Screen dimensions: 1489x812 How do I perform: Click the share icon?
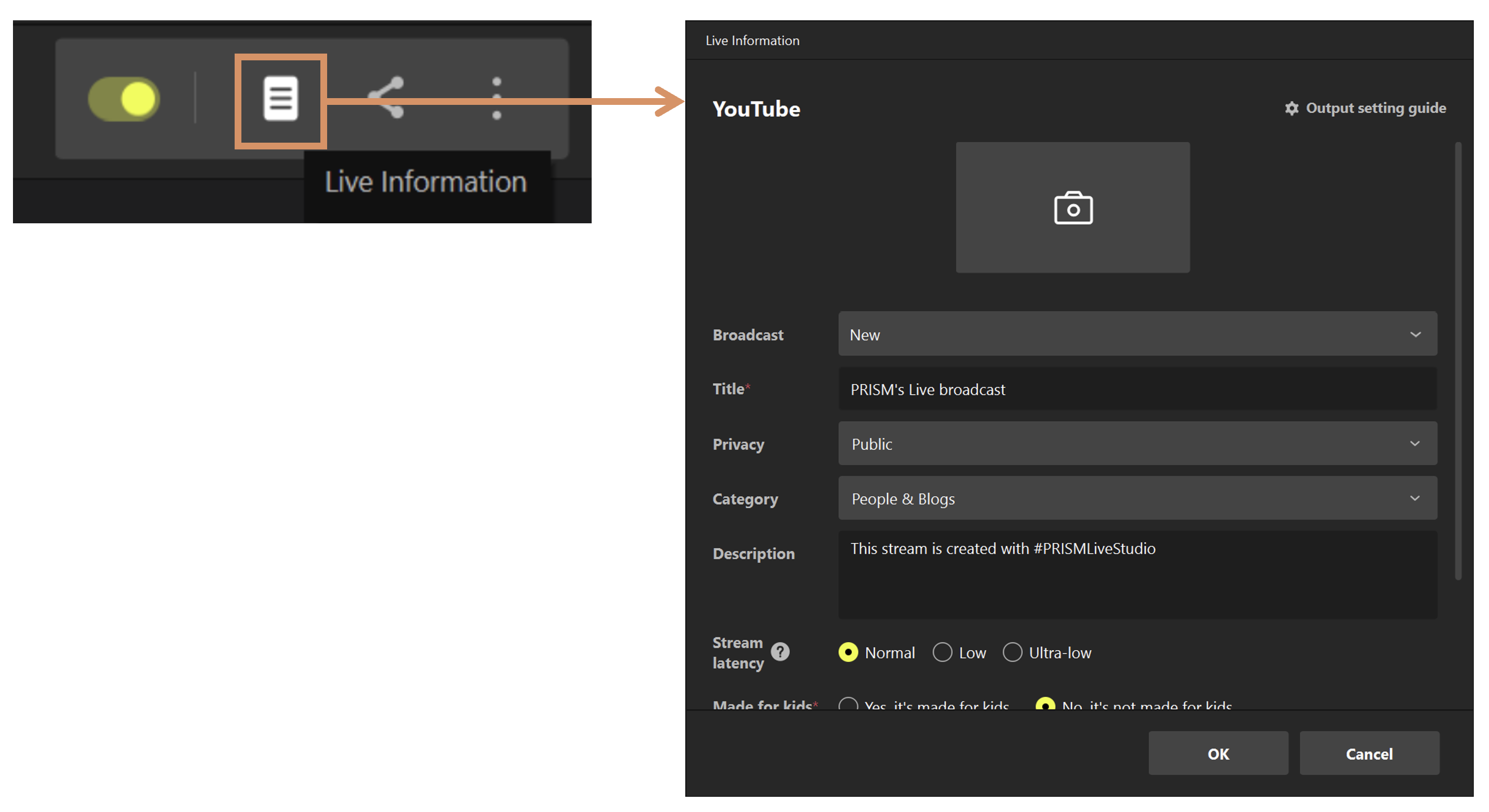[386, 98]
